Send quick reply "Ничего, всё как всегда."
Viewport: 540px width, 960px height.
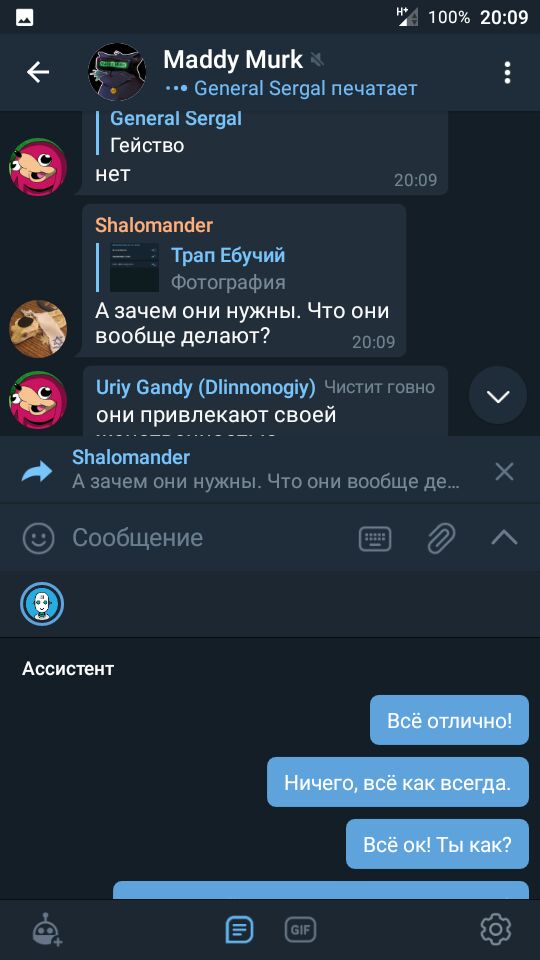tap(398, 782)
